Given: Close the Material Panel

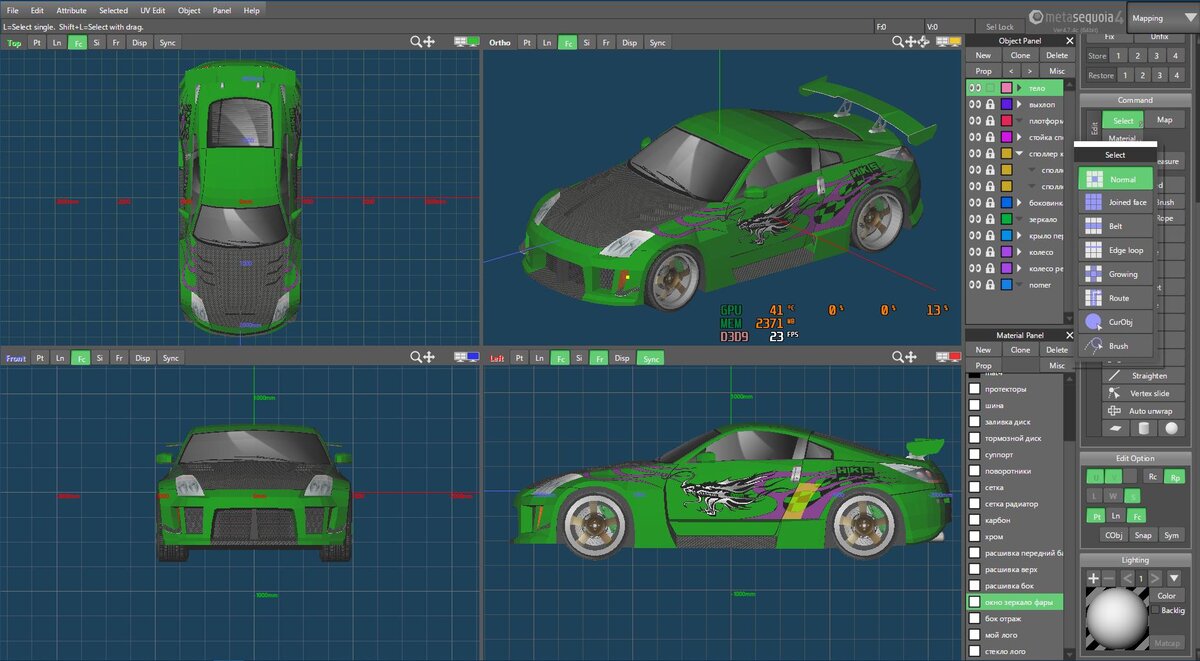Looking at the screenshot, I should tap(1070, 335).
